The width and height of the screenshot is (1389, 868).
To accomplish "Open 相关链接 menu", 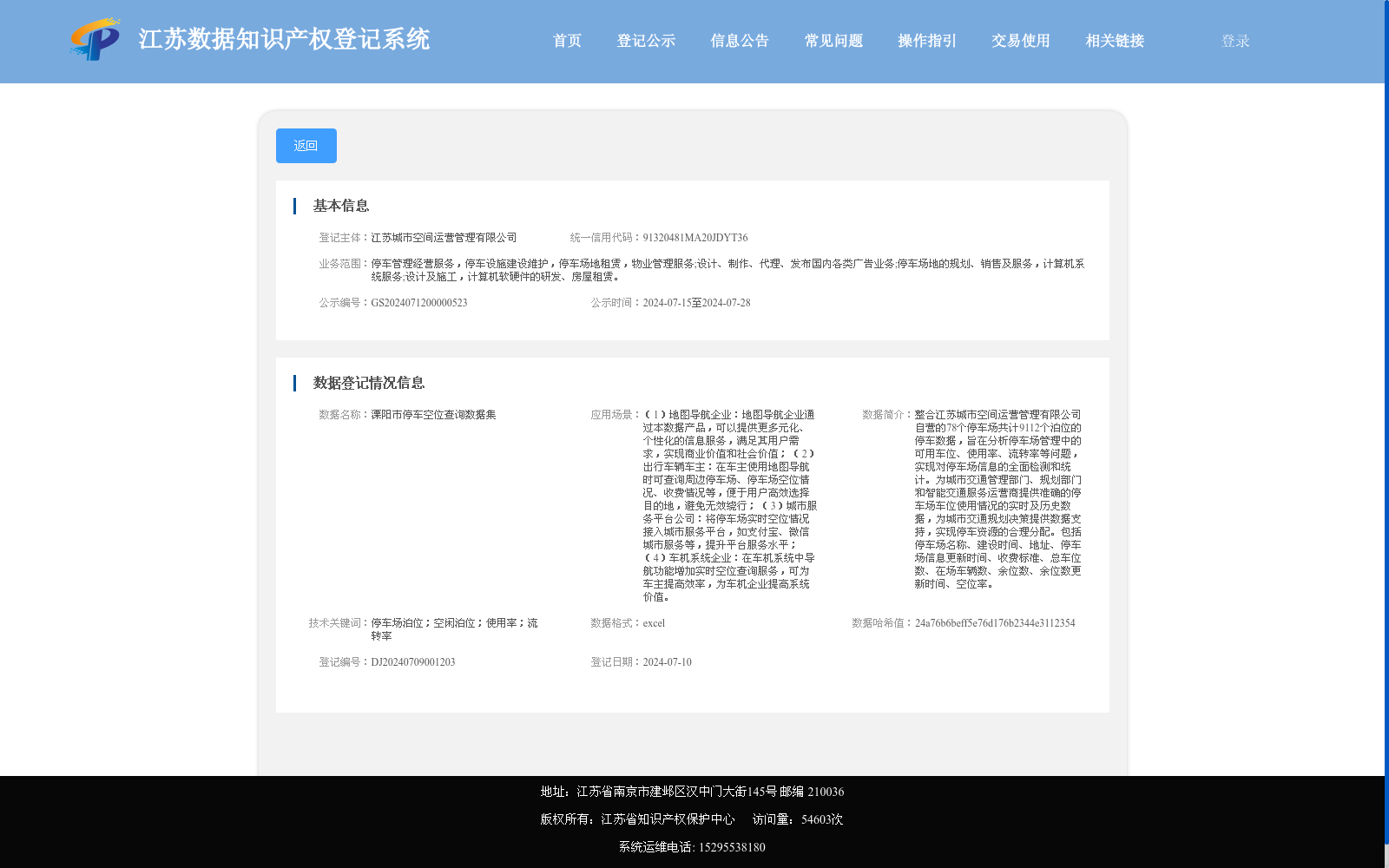I will pos(1115,41).
